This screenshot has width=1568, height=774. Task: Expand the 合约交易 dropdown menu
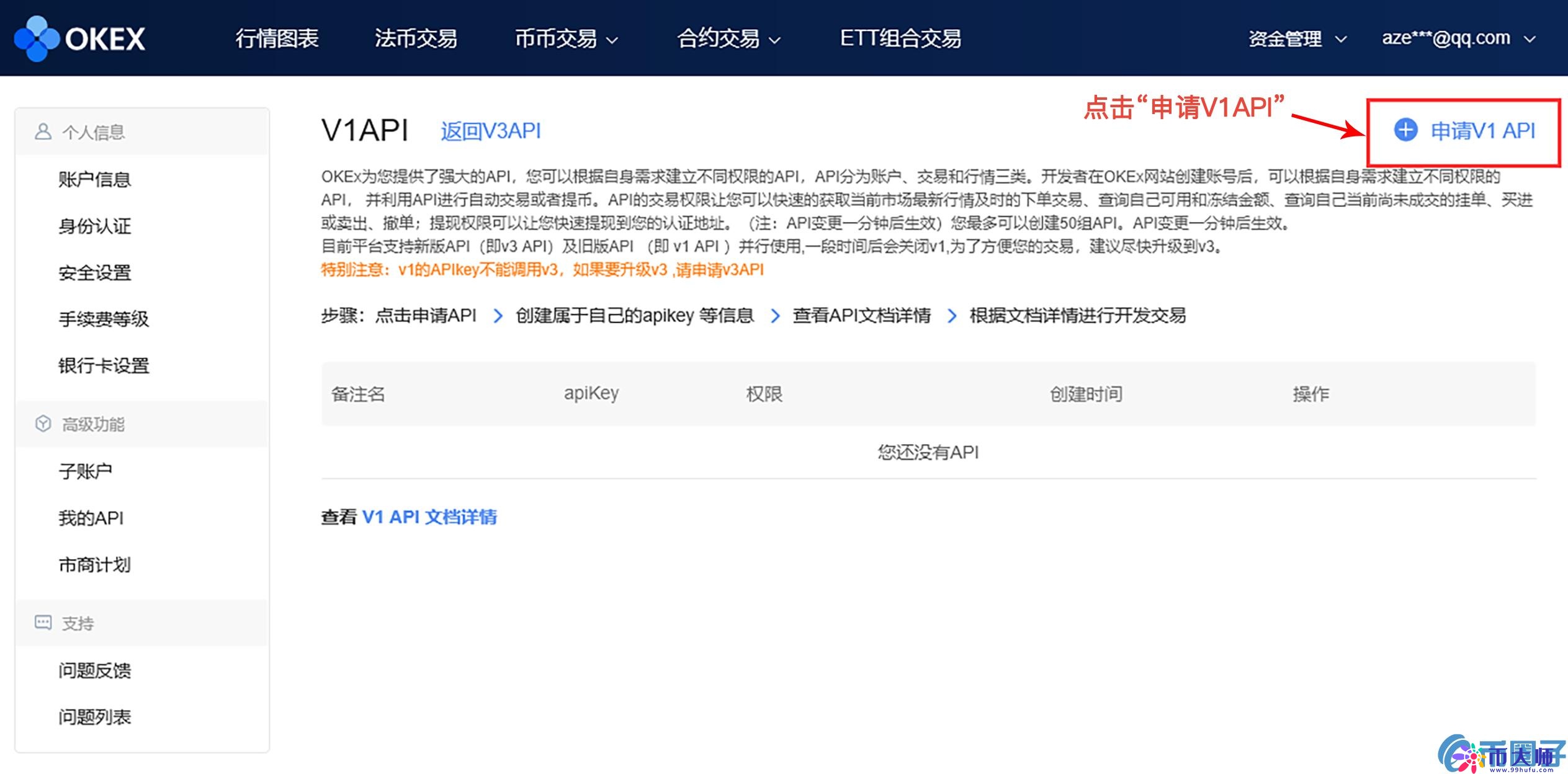728,39
